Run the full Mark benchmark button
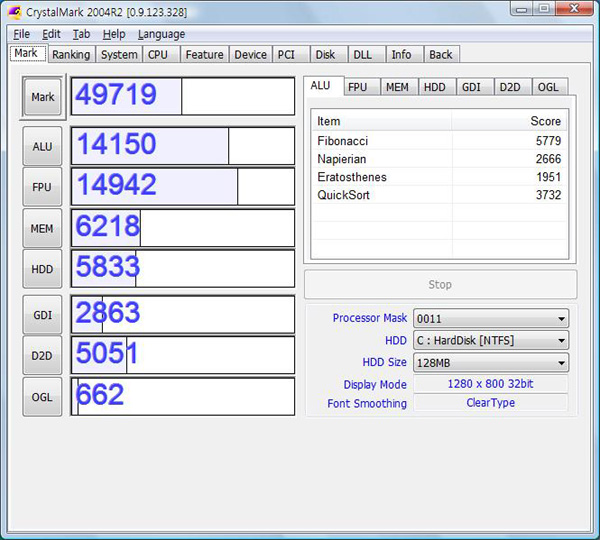Image resolution: width=600 pixels, height=540 pixels. 42,97
